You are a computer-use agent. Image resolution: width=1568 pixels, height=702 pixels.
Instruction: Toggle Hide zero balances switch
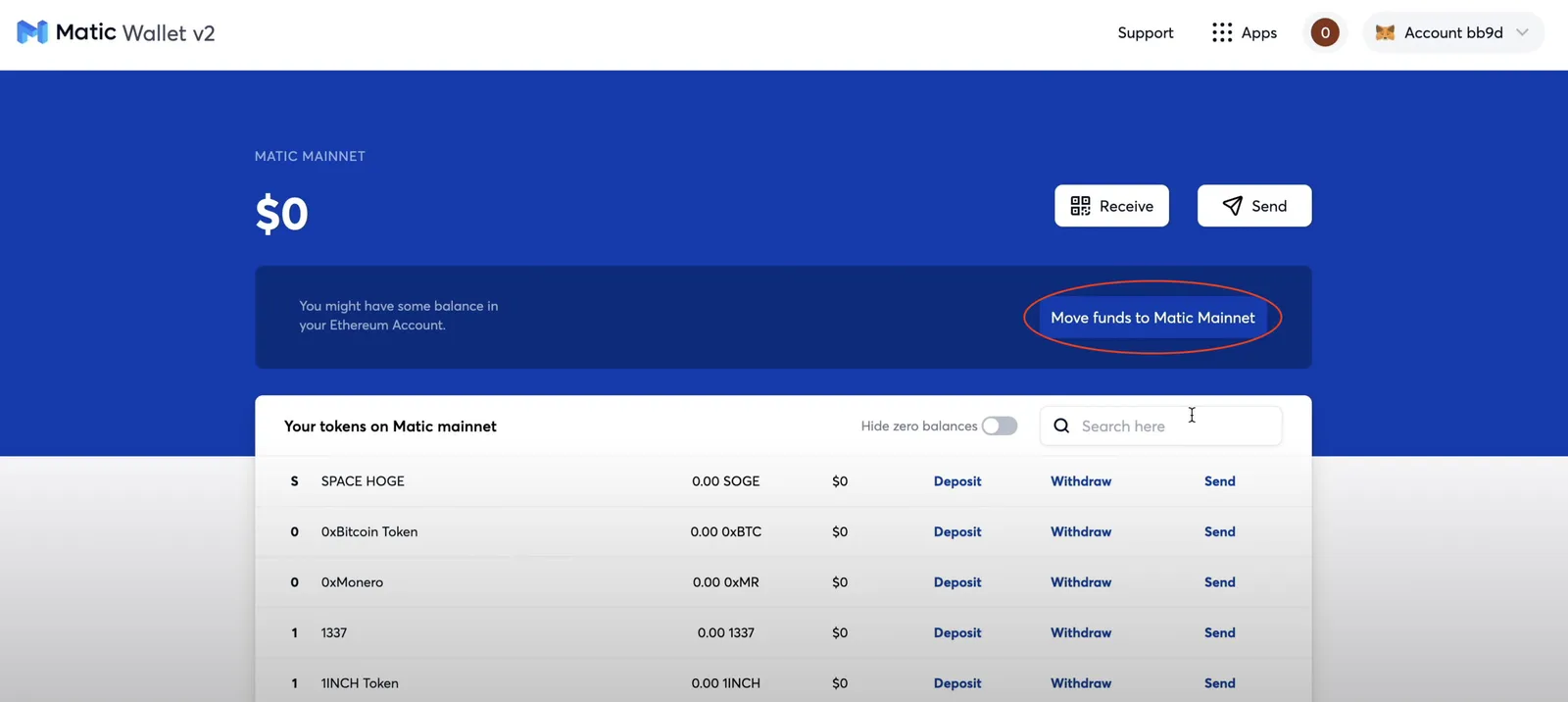tap(1000, 426)
